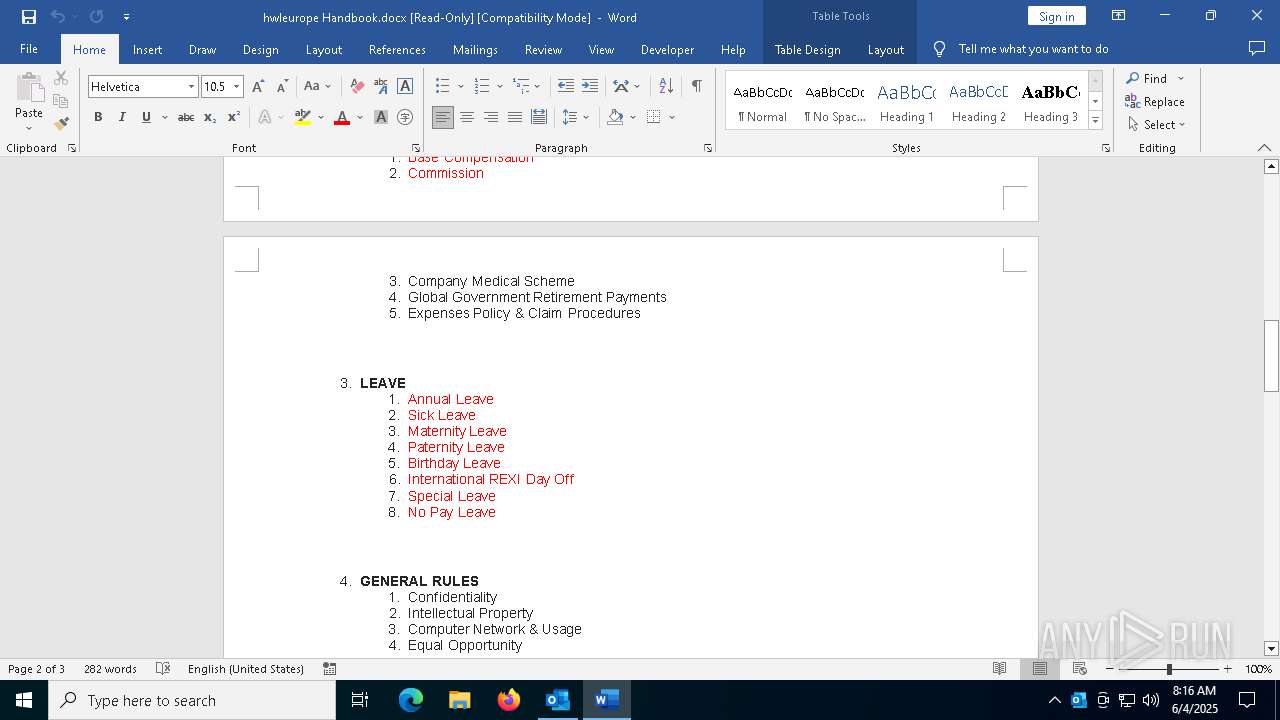Click the Sort icon
Viewport: 1280px width, 720px height.
pos(666,87)
